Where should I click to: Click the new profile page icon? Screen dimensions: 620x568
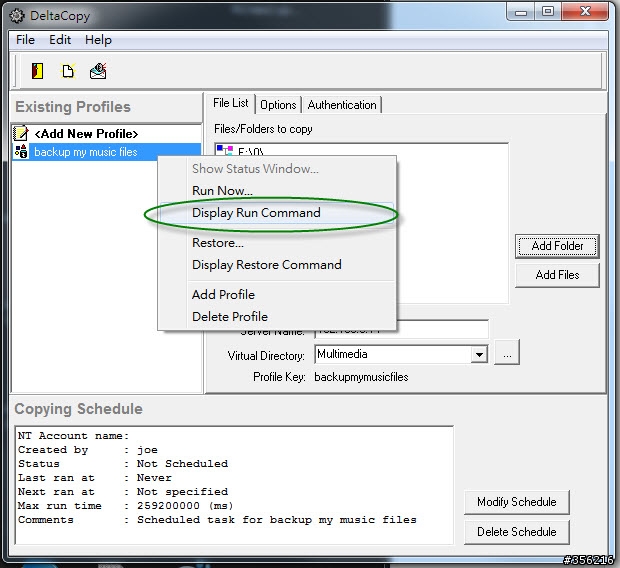(68, 71)
